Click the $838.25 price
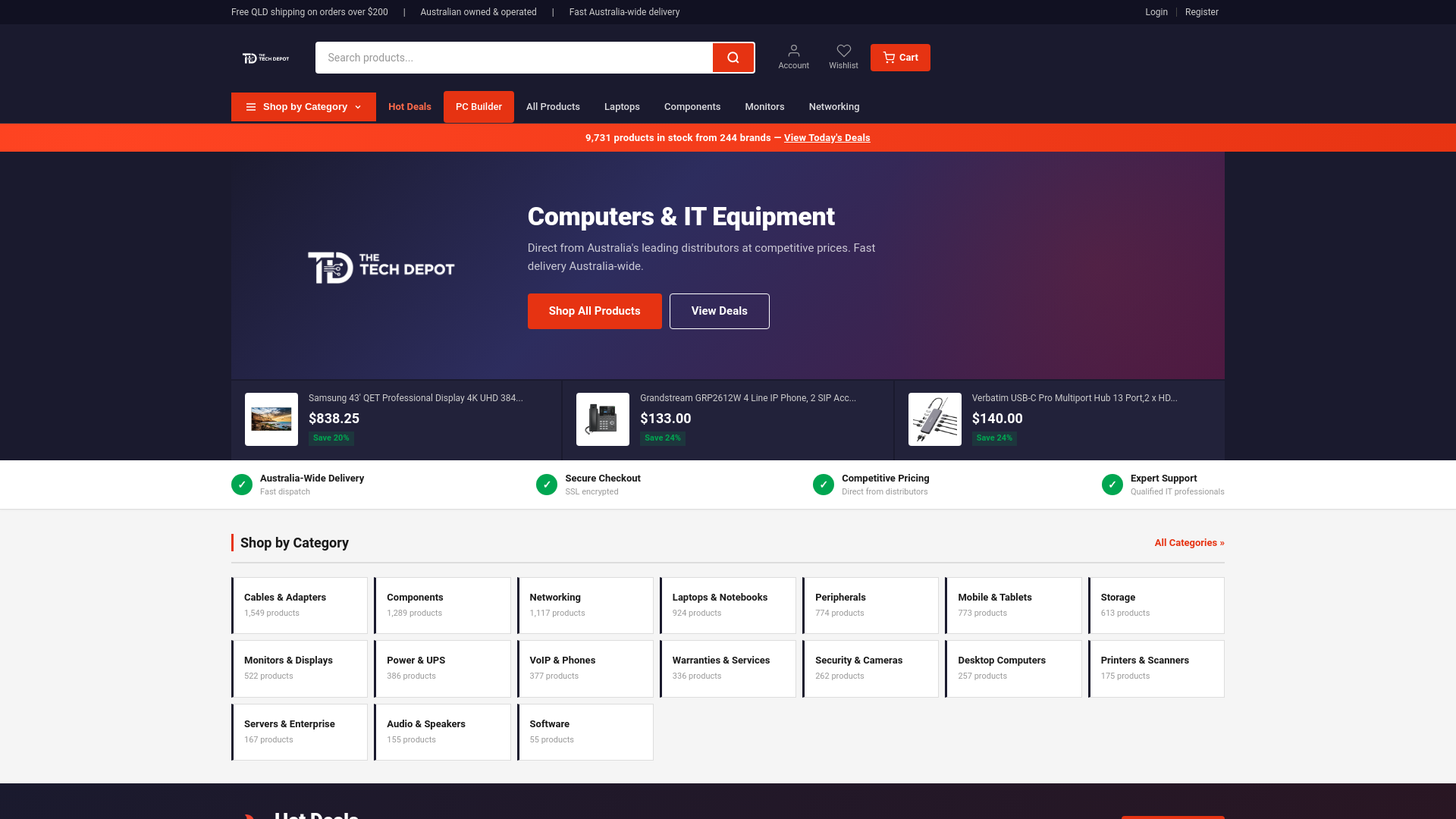1456x819 pixels. 334,419
